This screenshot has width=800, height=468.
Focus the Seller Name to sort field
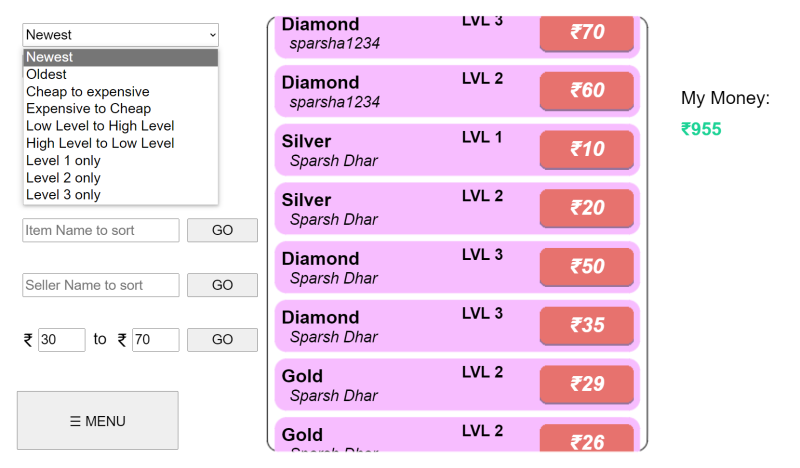[x=101, y=285]
